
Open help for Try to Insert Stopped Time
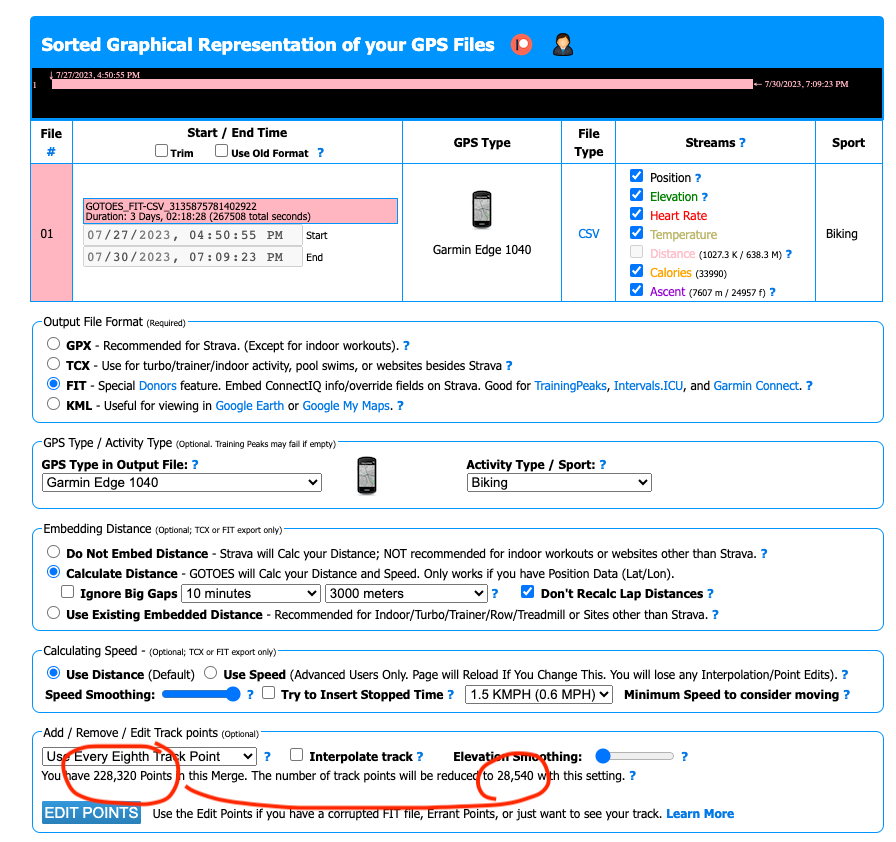pyautogui.click(x=450, y=695)
